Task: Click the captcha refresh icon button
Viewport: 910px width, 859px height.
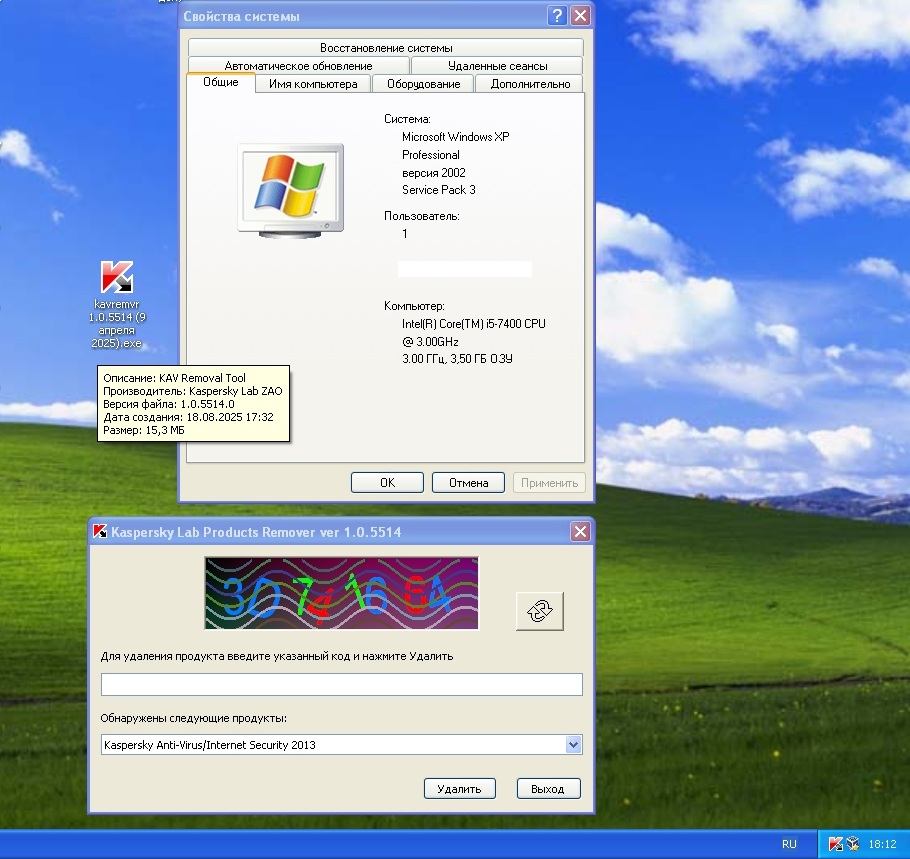Action: 540,610
